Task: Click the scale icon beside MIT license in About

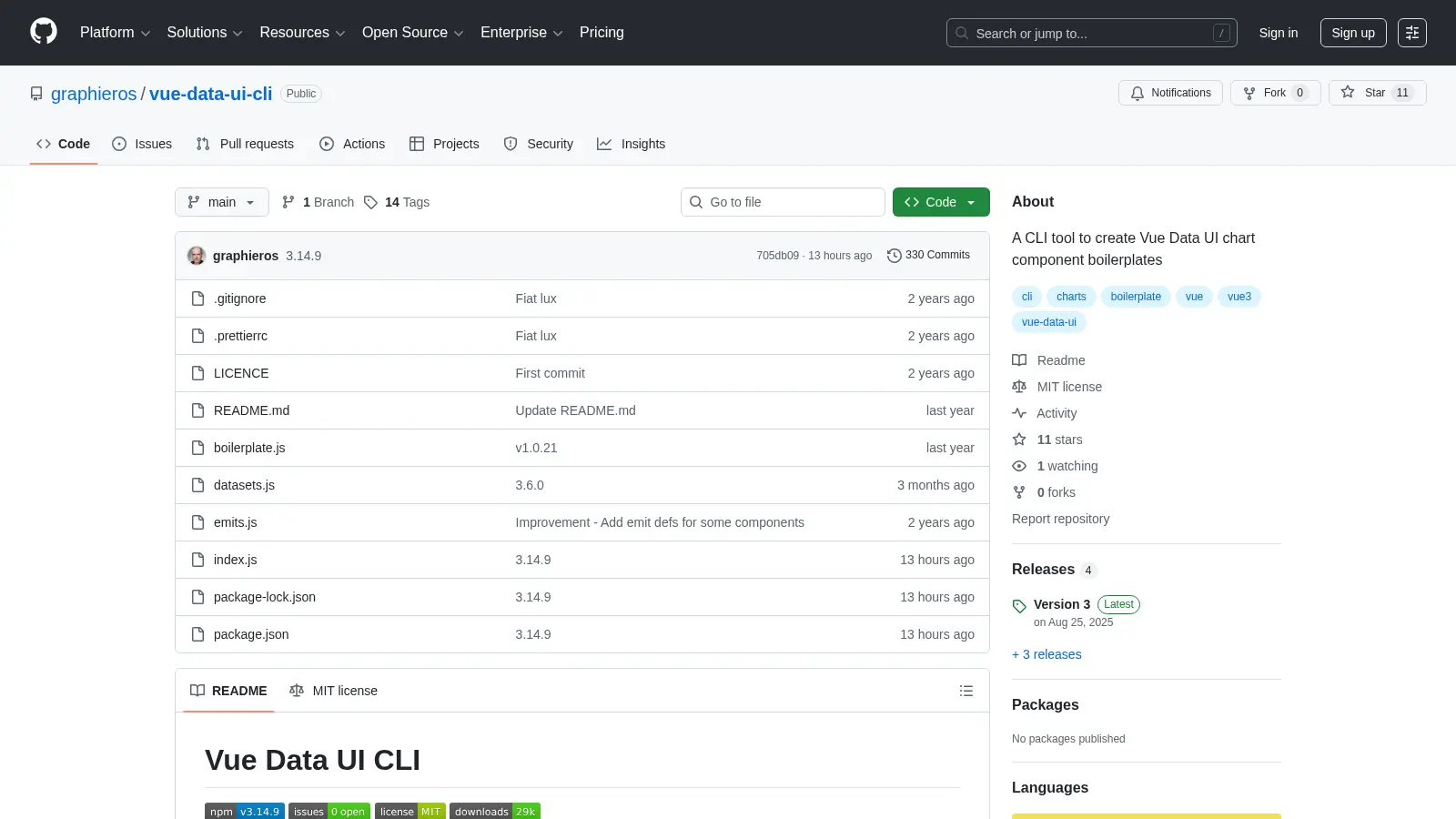Action: (1019, 387)
